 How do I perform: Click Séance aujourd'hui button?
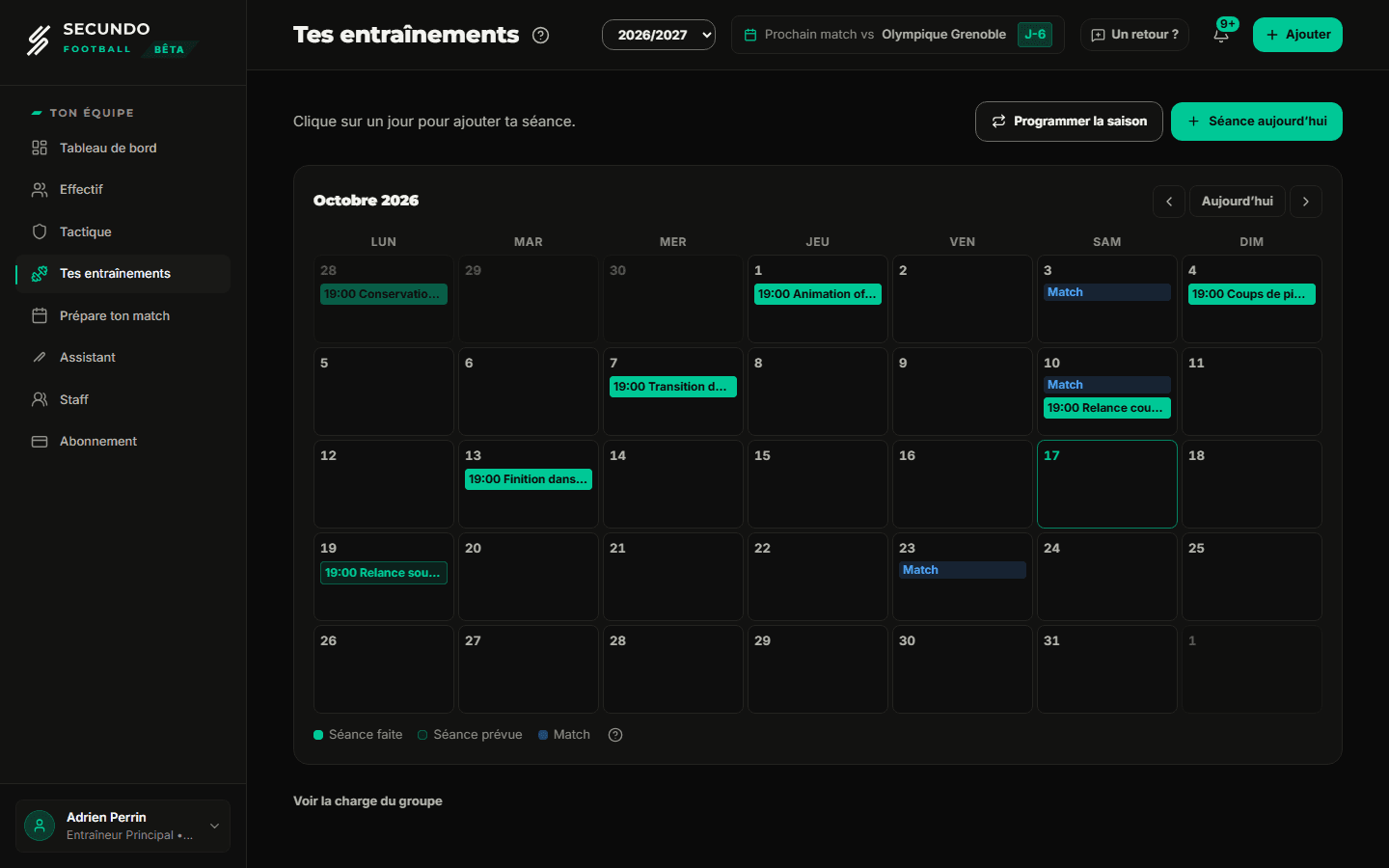(x=1257, y=122)
